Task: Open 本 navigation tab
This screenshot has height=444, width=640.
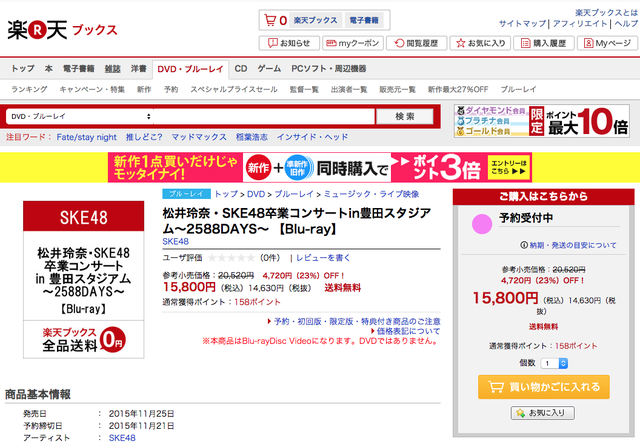Action: (49, 69)
